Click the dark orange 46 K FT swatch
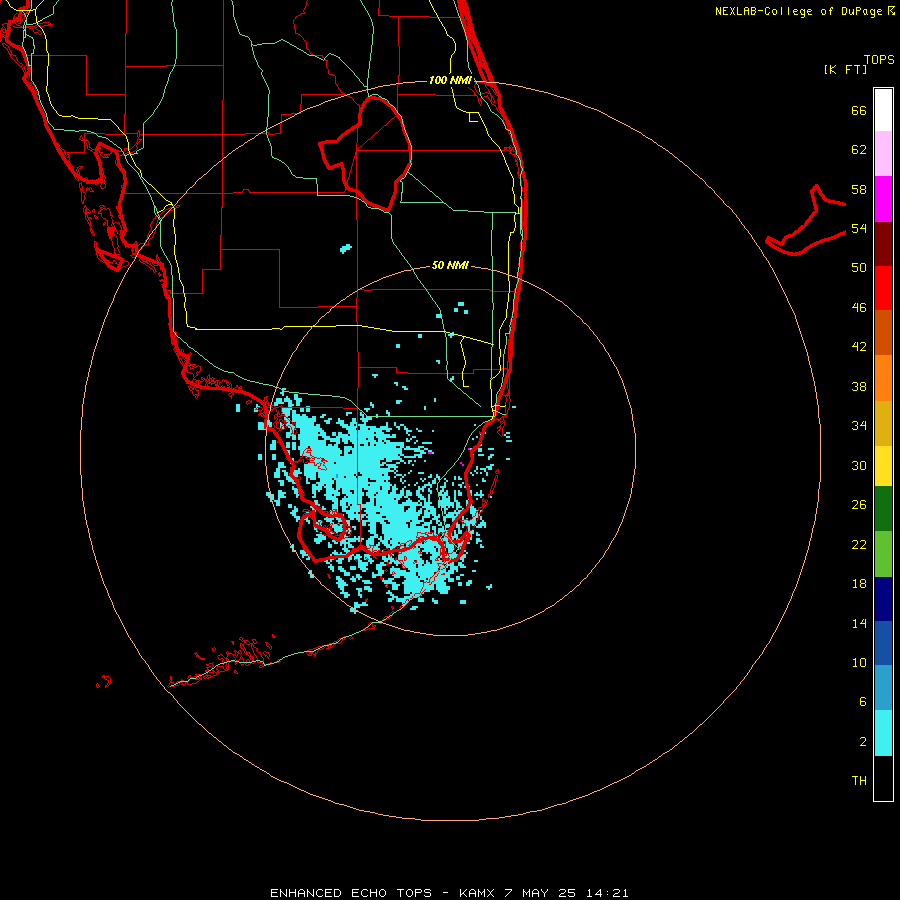Image resolution: width=900 pixels, height=900 pixels. 883,333
